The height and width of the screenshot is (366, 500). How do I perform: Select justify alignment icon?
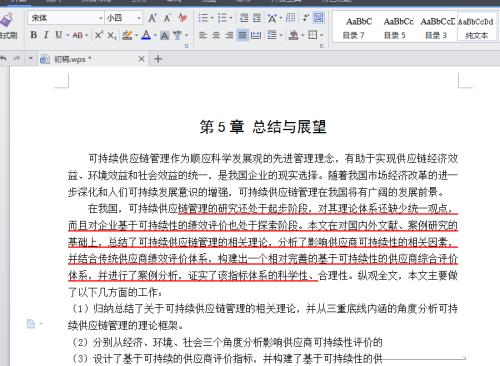(x=243, y=35)
